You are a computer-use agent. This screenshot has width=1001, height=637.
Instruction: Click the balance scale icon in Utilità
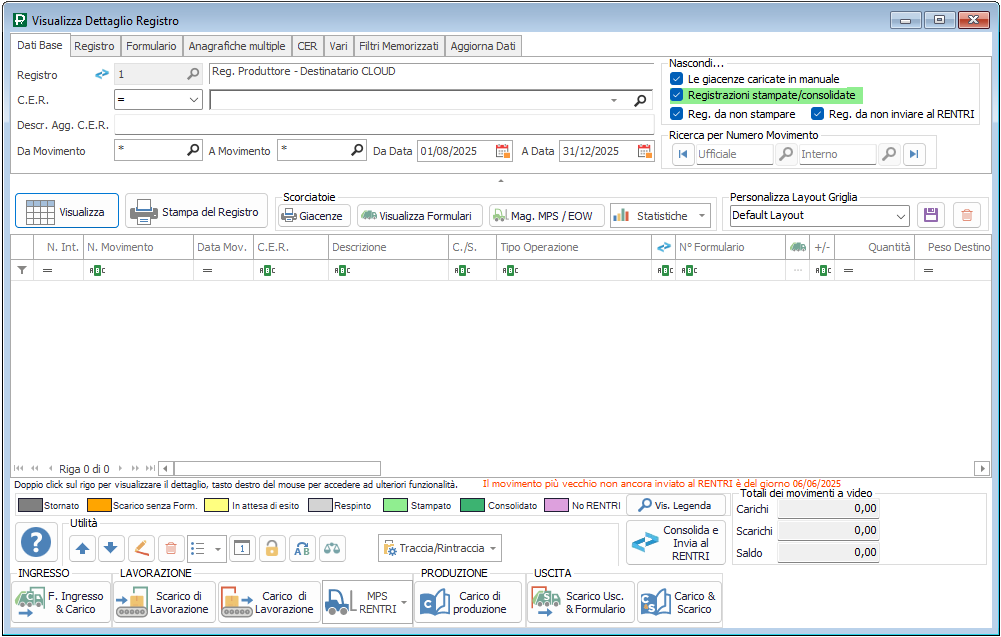[331, 548]
